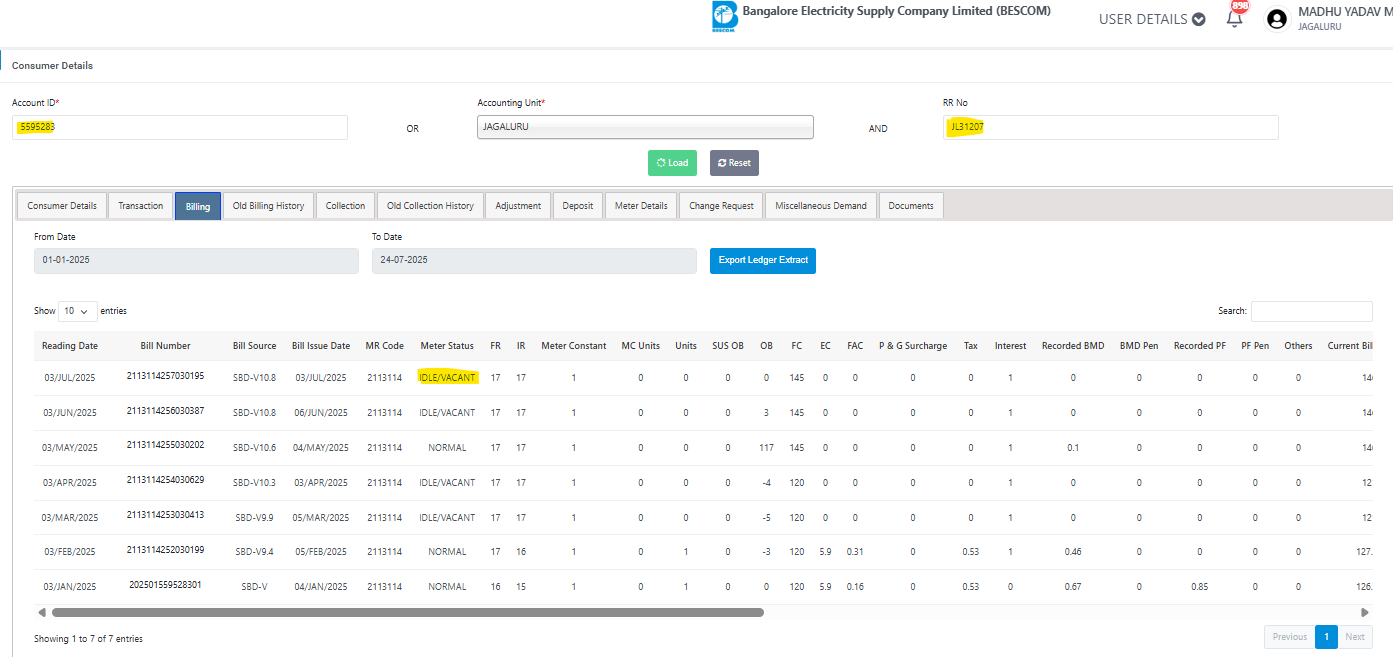Viewport: 1393px width, 657px height.
Task: Sort by the Reading Date column header
Action: tap(70, 346)
